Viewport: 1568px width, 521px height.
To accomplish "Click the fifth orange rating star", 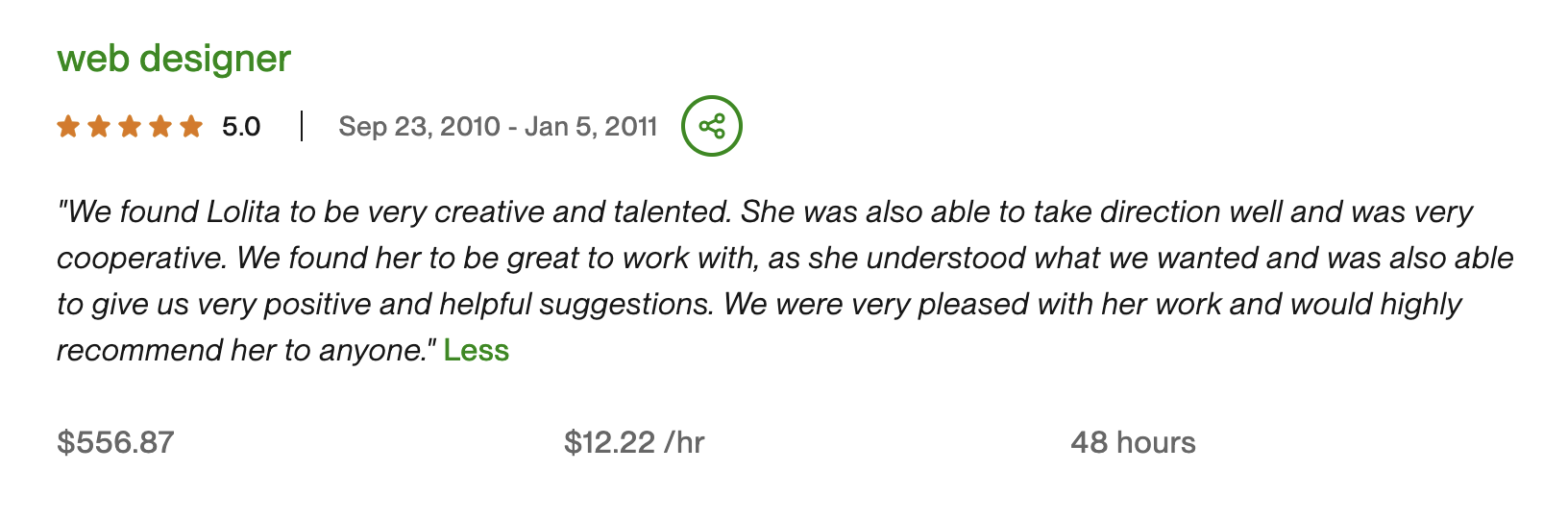I will point(191,126).
